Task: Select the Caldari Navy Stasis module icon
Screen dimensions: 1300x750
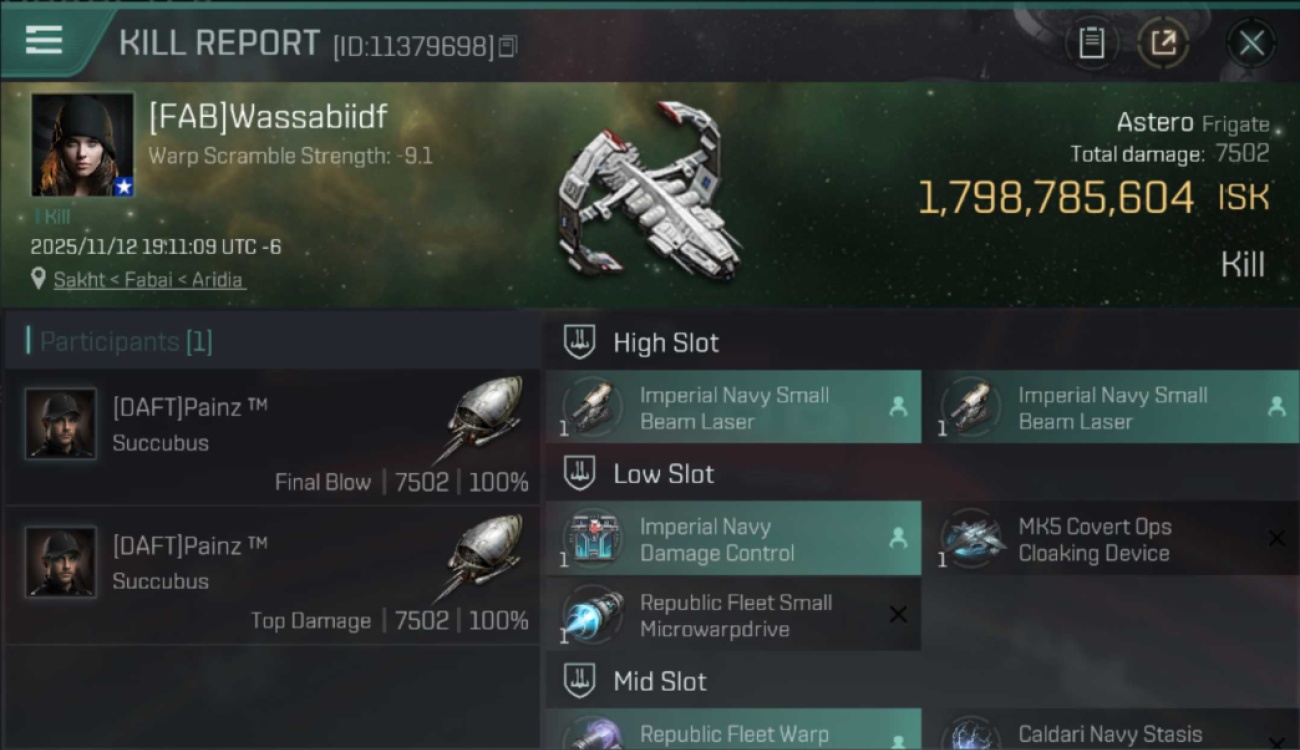Action: click(x=972, y=735)
